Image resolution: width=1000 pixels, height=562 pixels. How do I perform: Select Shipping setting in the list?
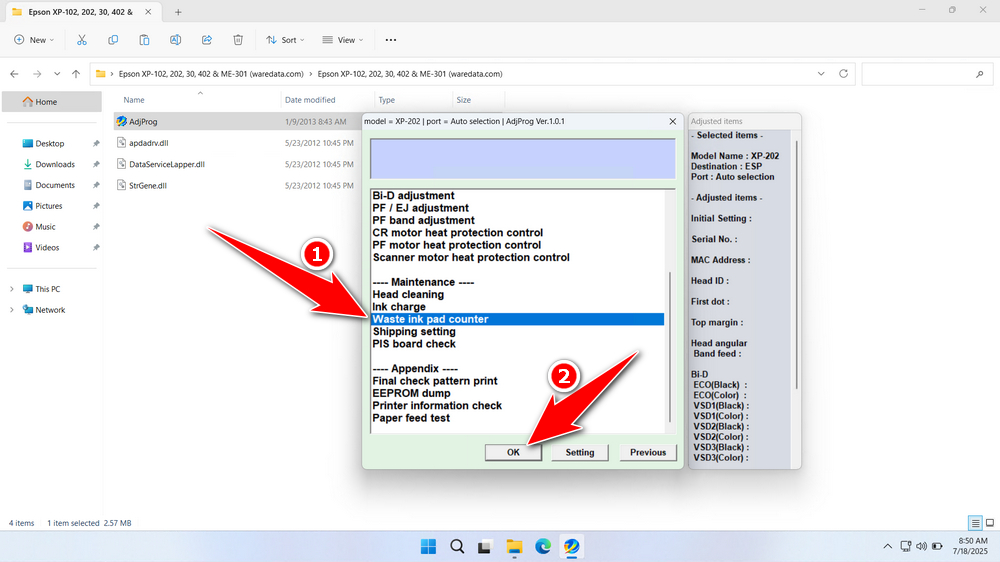coord(414,332)
